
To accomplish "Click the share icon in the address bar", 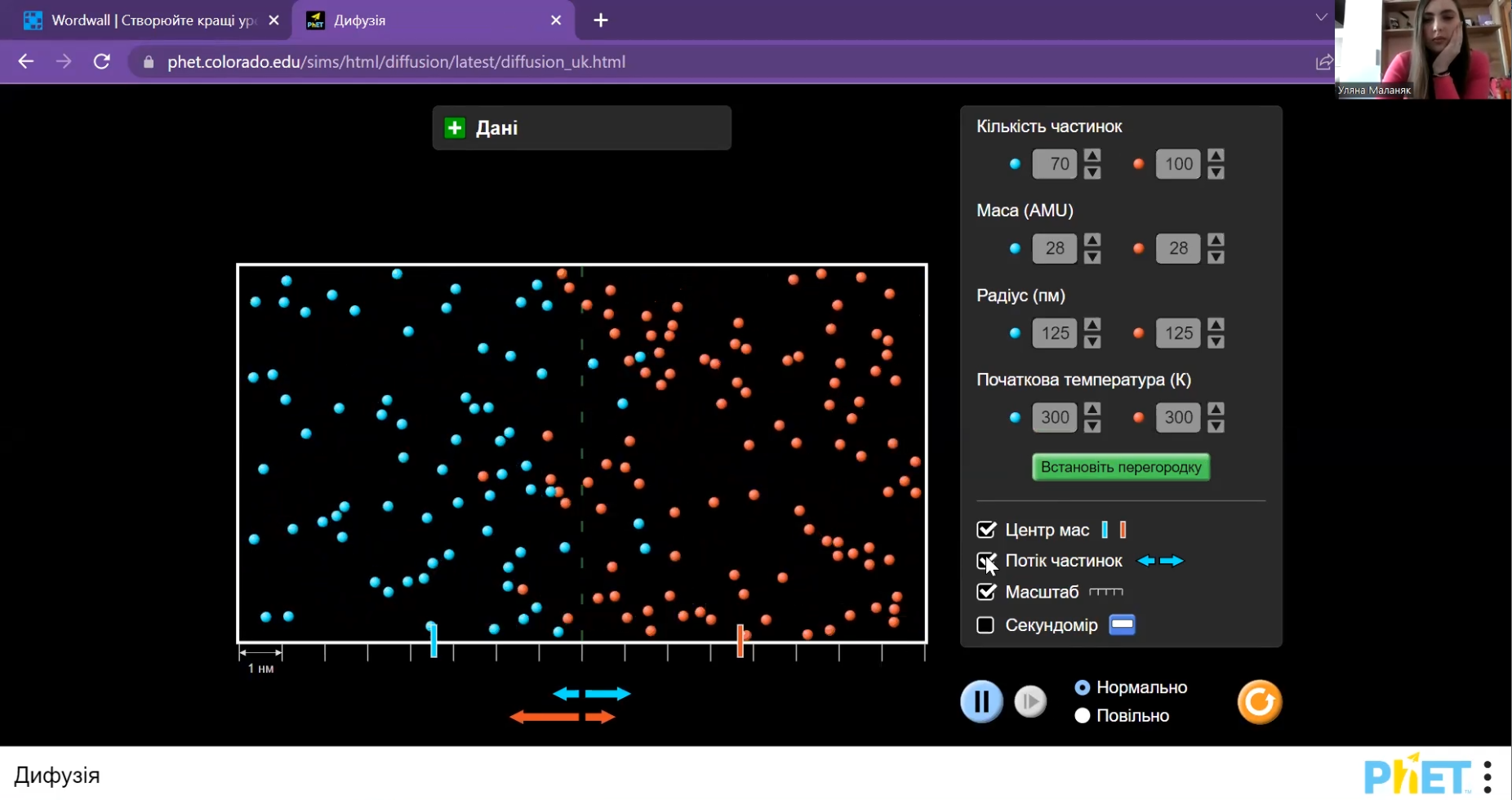I will [x=1323, y=62].
